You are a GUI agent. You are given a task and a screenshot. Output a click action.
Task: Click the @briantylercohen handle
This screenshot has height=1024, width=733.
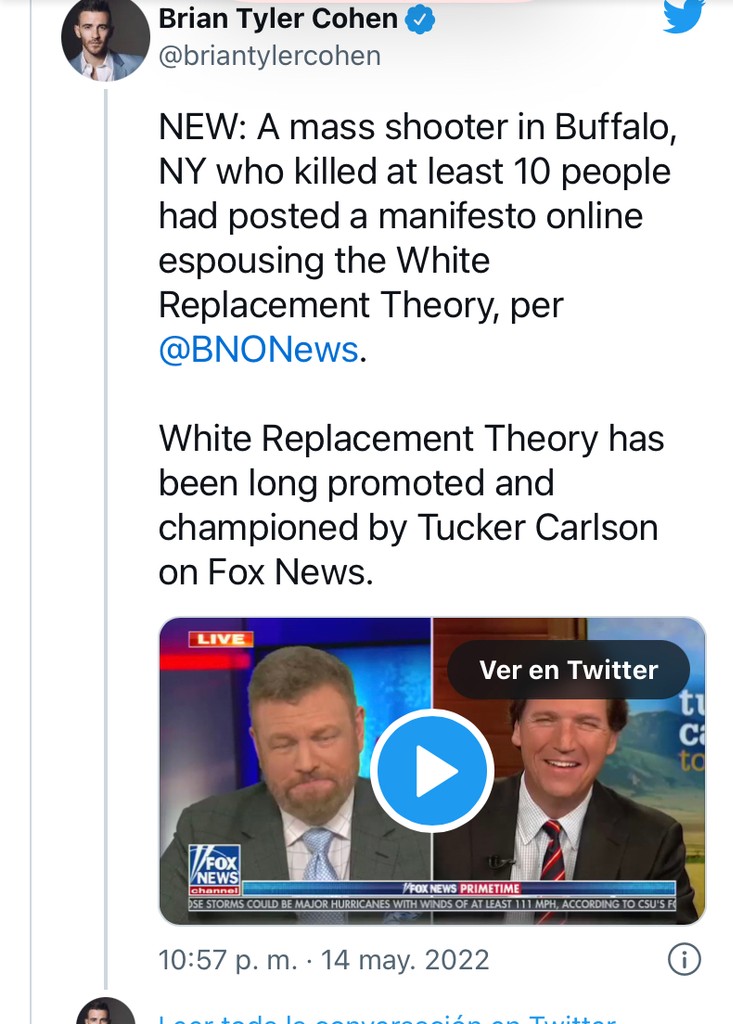pos(270,56)
